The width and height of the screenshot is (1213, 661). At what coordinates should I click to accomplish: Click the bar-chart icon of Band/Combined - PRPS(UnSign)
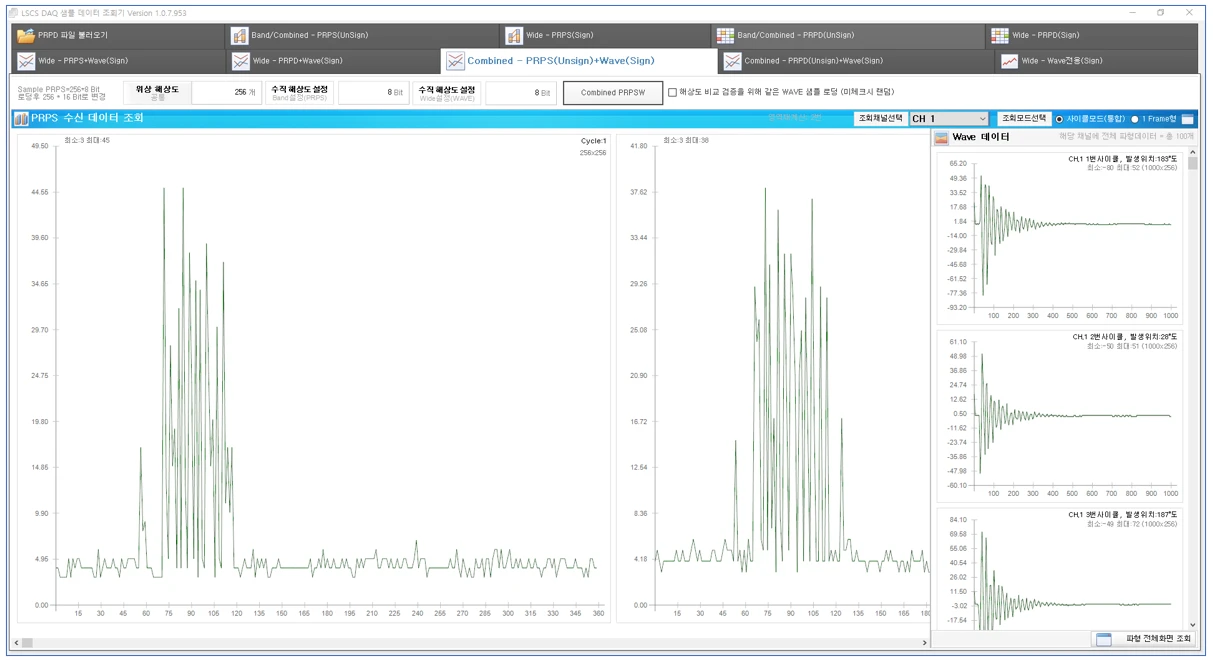tap(240, 36)
